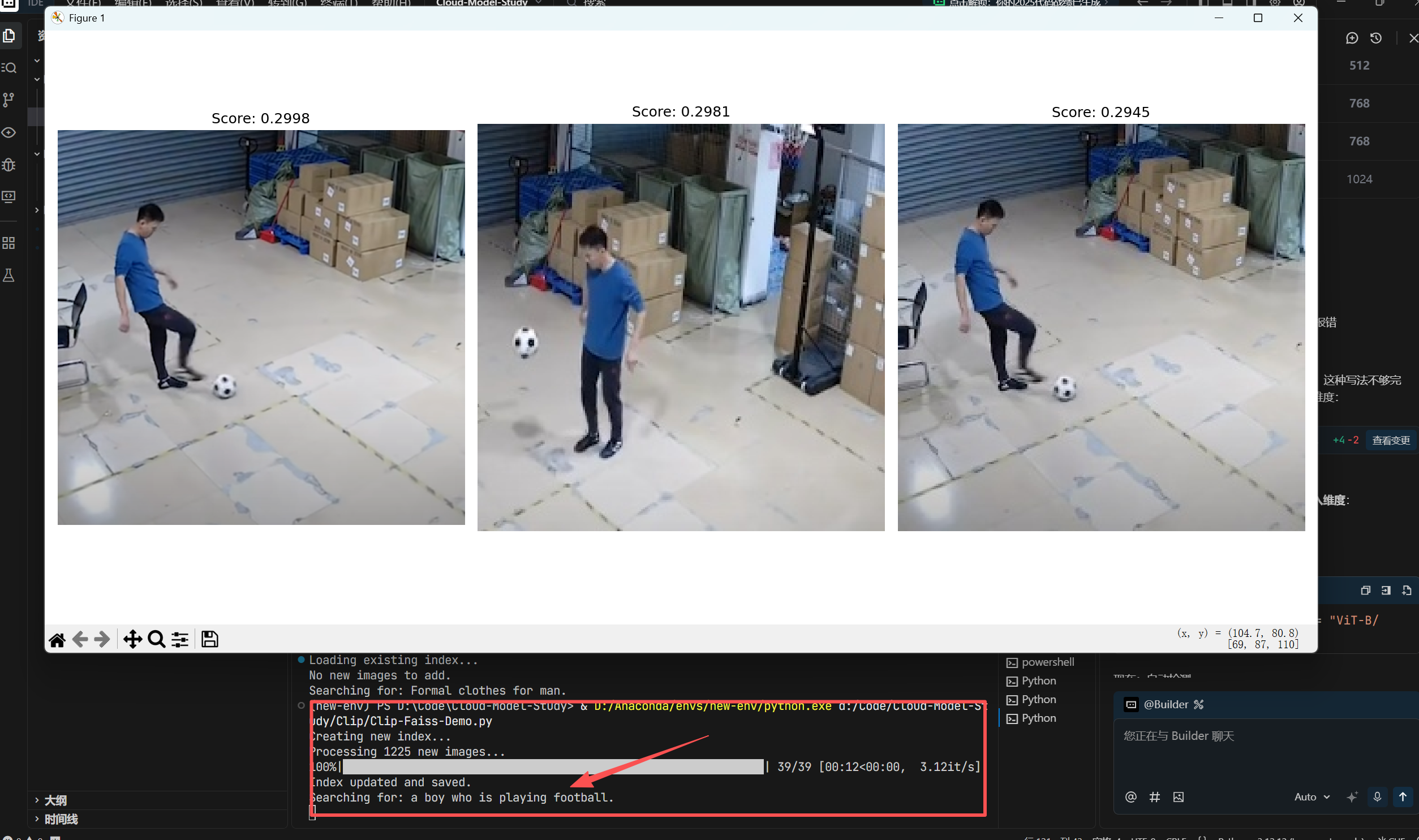Open the Testing flask icon
The height and width of the screenshot is (840, 1419).
click(x=9, y=275)
